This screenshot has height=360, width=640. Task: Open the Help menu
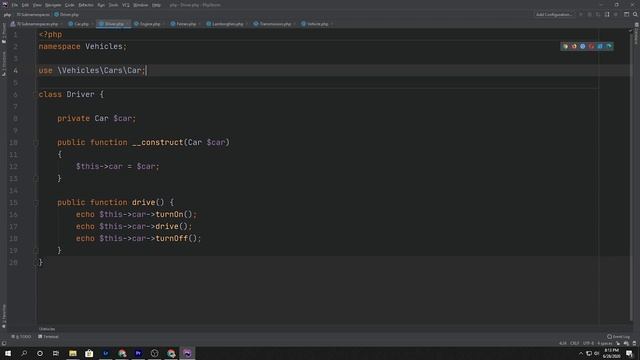click(x=156, y=5)
